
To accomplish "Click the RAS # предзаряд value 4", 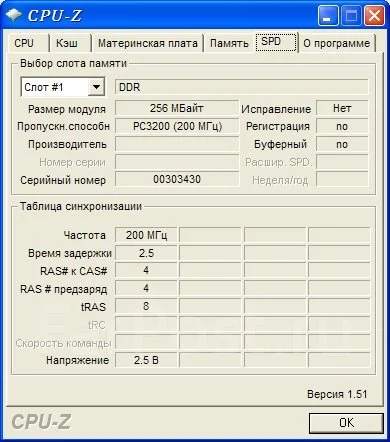I will [x=146, y=288].
